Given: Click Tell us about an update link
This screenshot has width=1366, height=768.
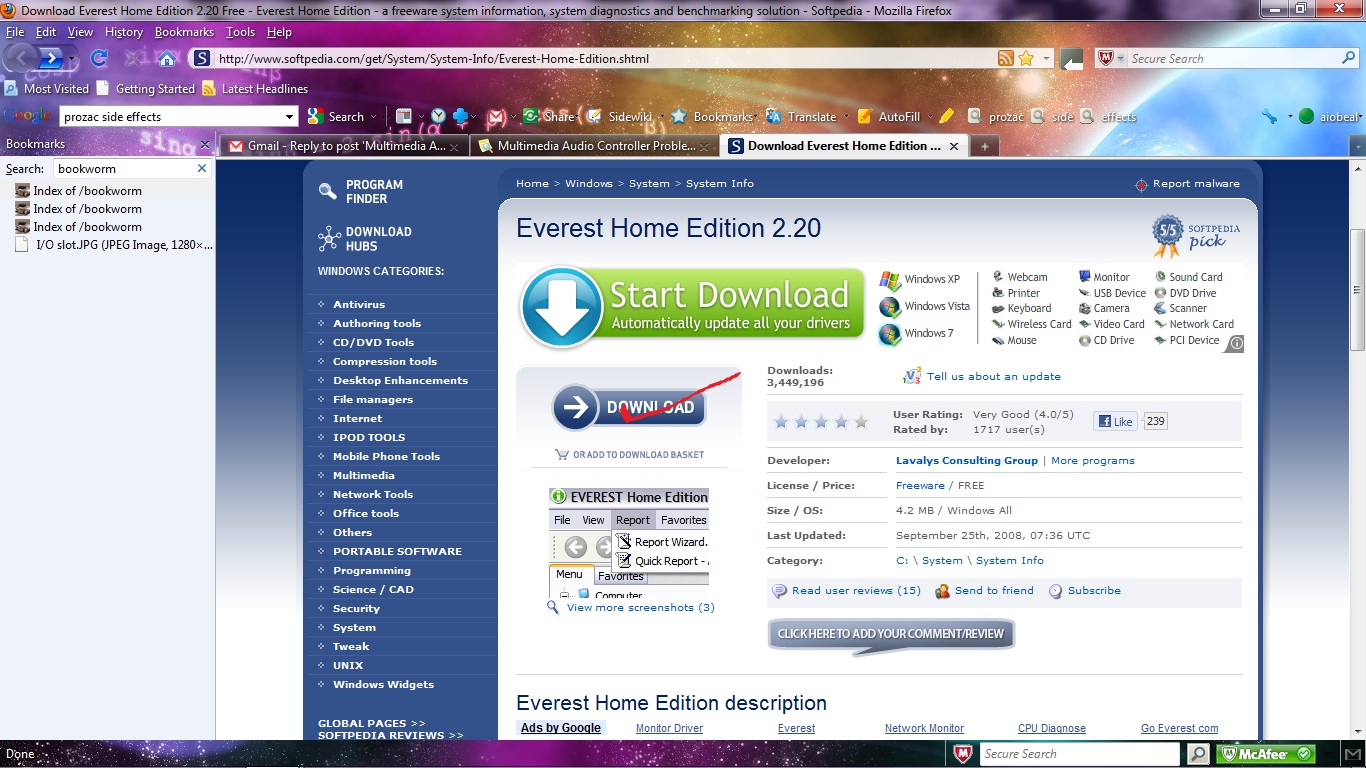Looking at the screenshot, I should click(993, 377).
